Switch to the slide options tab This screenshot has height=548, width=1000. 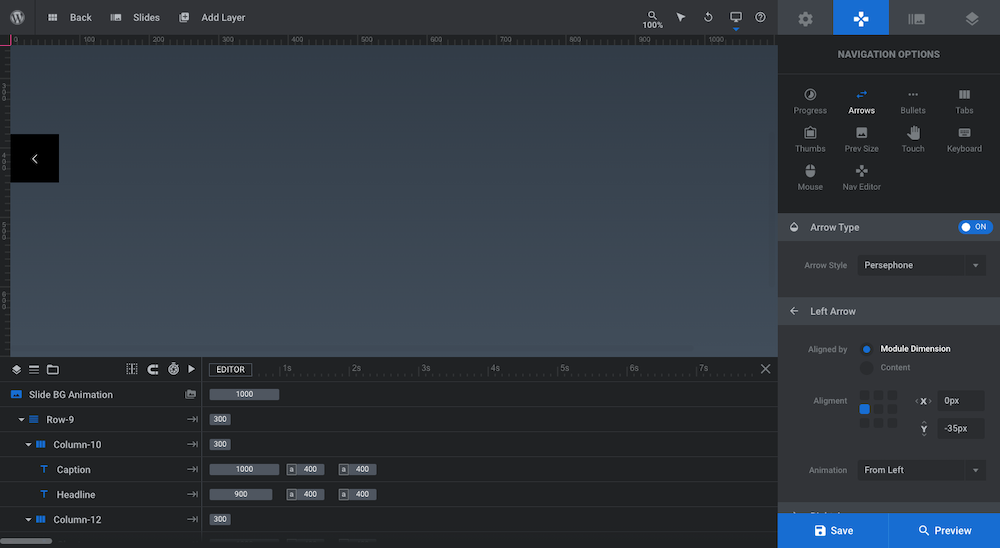point(916,18)
